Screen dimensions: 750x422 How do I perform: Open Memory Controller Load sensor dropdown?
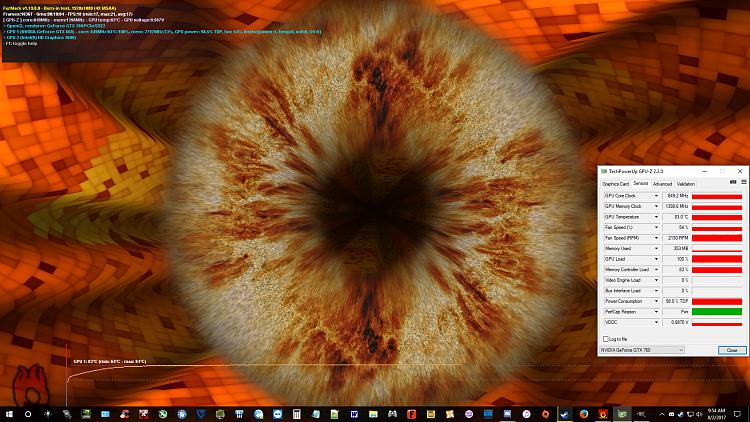656,269
